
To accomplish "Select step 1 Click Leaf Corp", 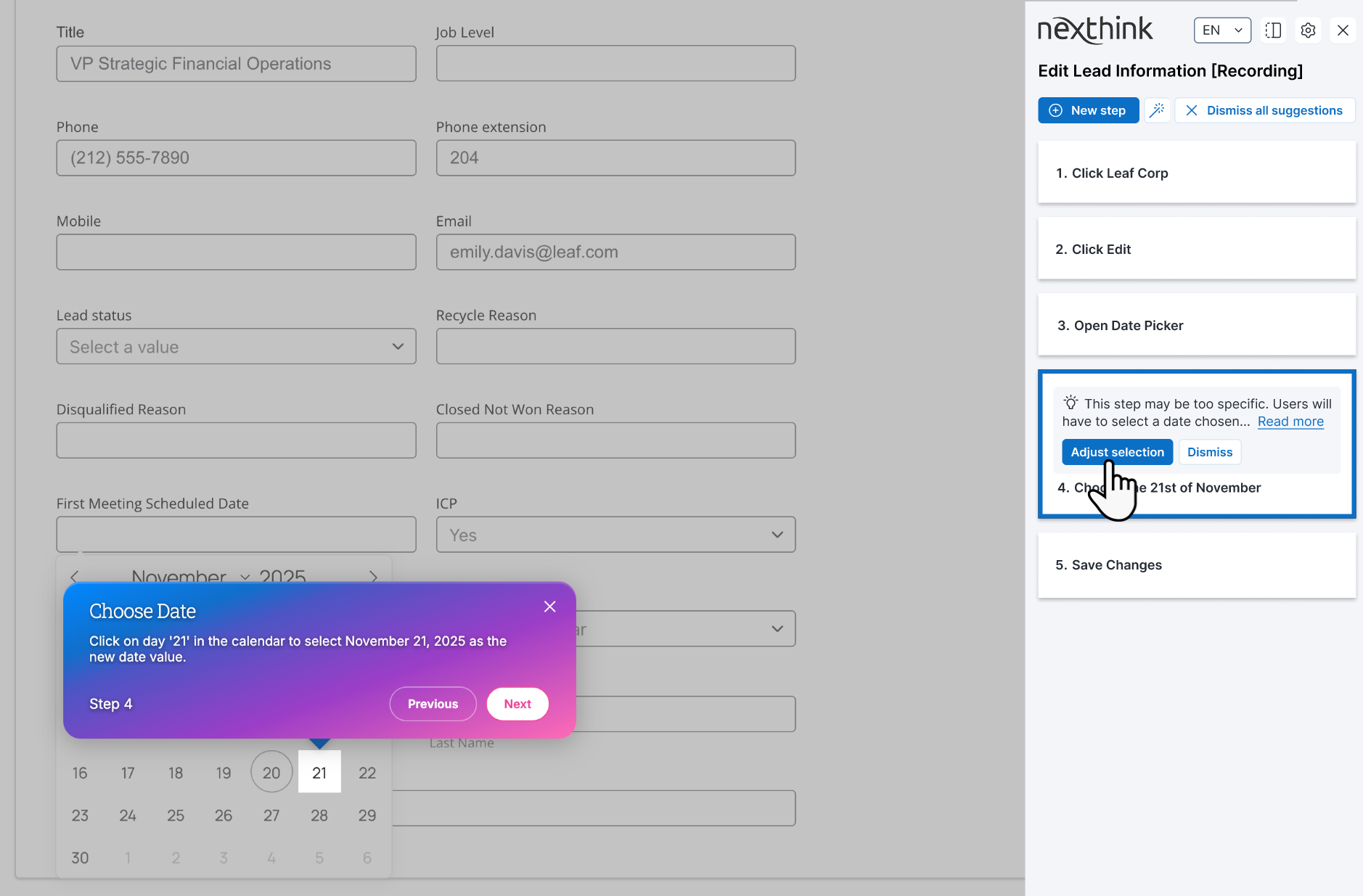I will 1196,173.
